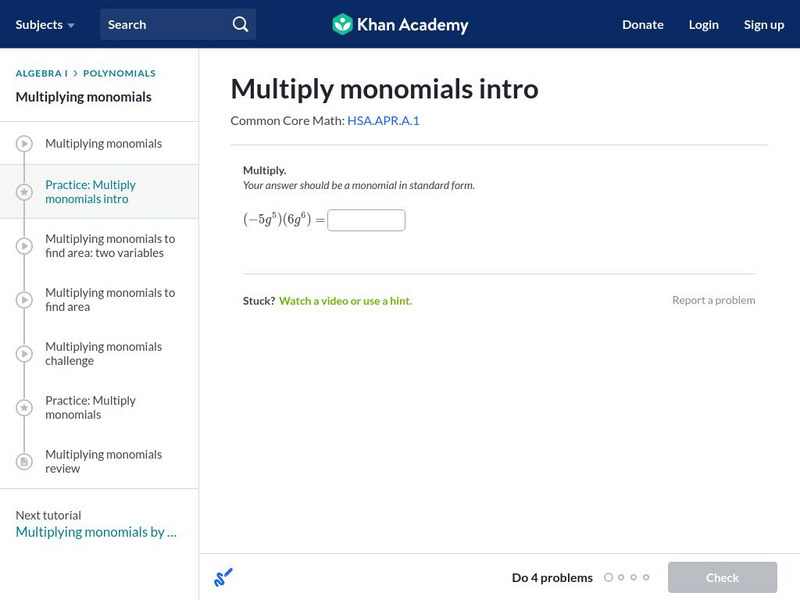
Task: Go to Algebra I breadcrumb
Action: 41,73
